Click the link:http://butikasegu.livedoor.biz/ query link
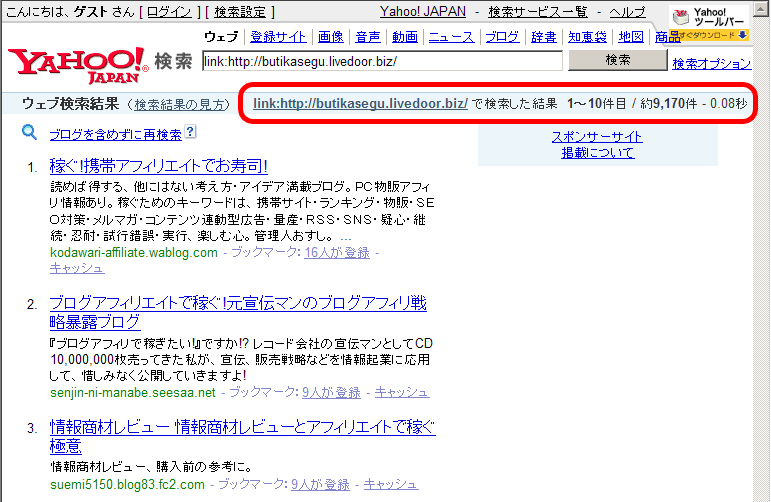The image size is (771, 502). [360, 103]
